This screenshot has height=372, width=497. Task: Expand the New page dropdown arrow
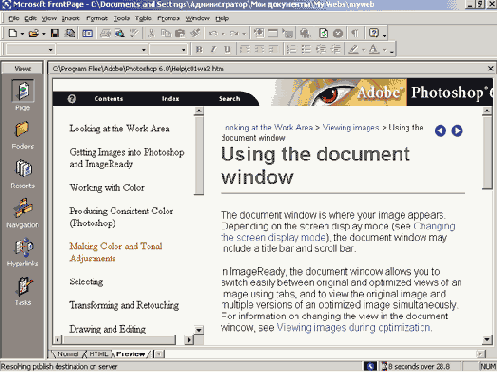(22, 34)
